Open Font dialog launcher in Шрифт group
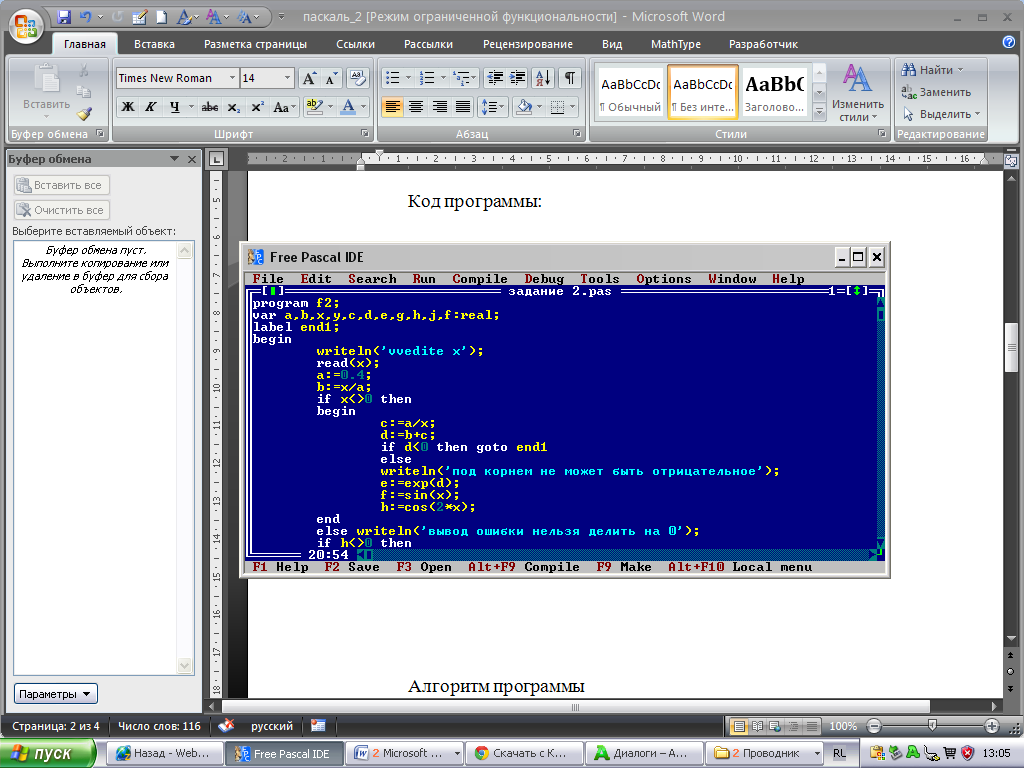The width and height of the screenshot is (1024, 768). point(365,133)
